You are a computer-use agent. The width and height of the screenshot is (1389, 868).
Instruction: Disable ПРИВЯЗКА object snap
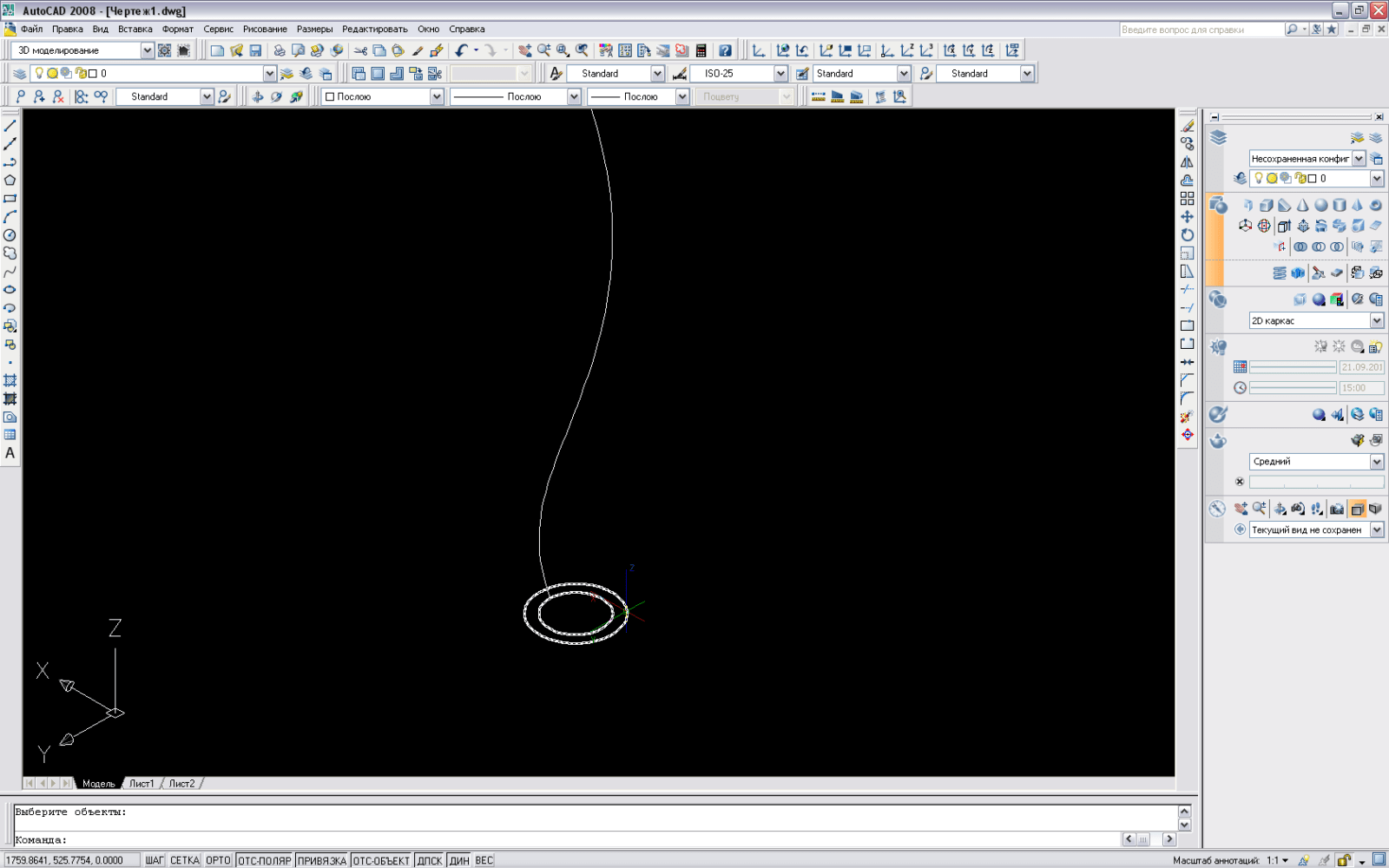tap(321, 860)
